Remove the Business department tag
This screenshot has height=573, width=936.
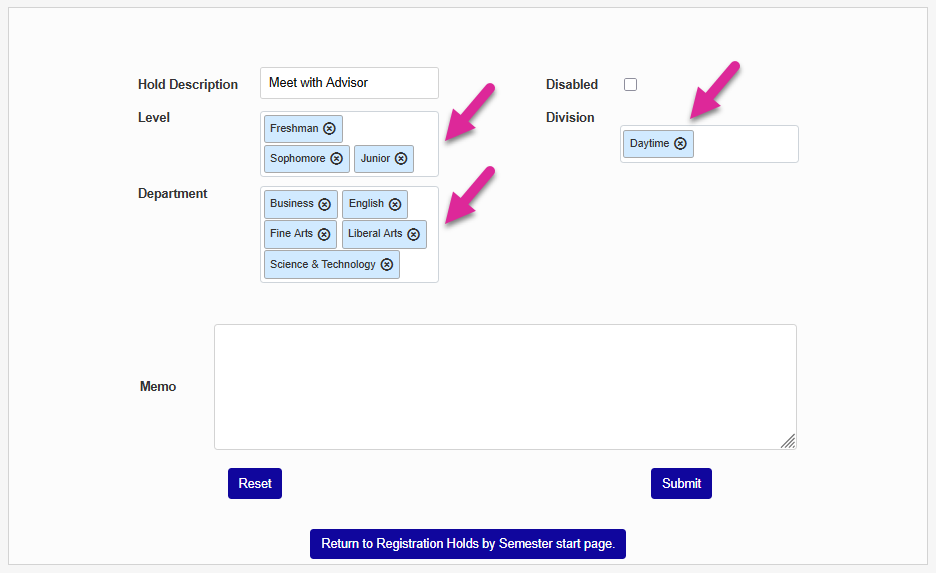(324, 204)
